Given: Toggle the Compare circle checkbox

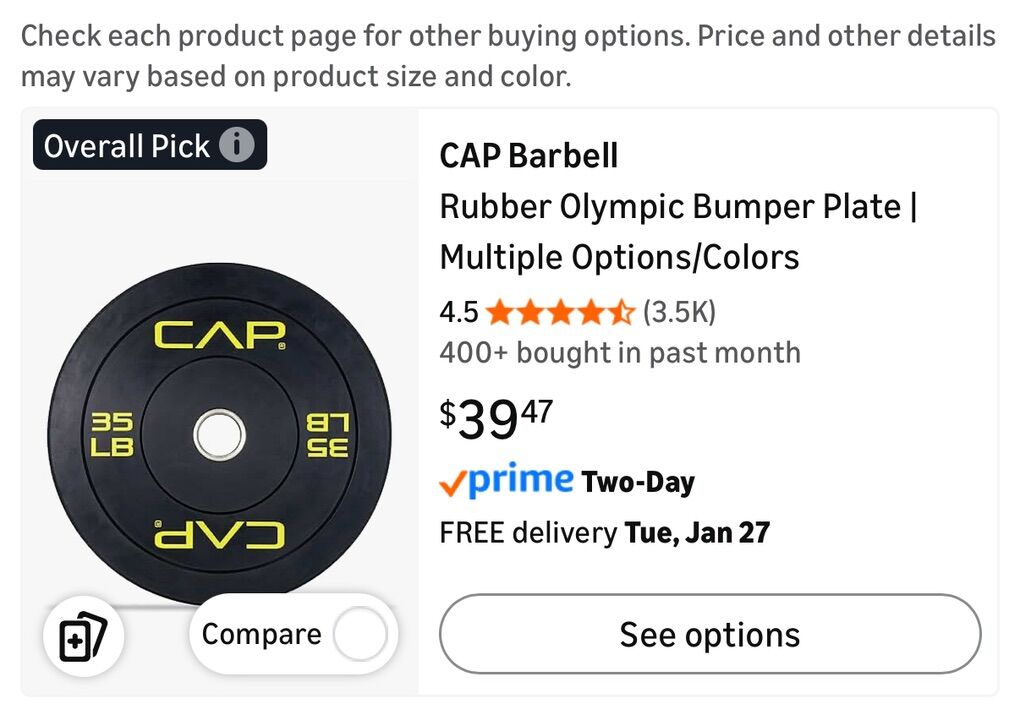Looking at the screenshot, I should (x=360, y=635).
